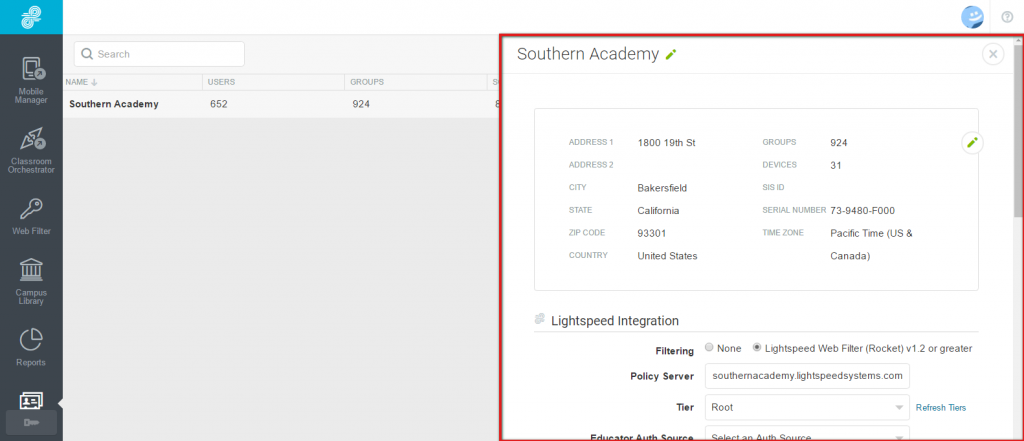
Task: Select the ID card icon in sidebar
Action: point(31,400)
